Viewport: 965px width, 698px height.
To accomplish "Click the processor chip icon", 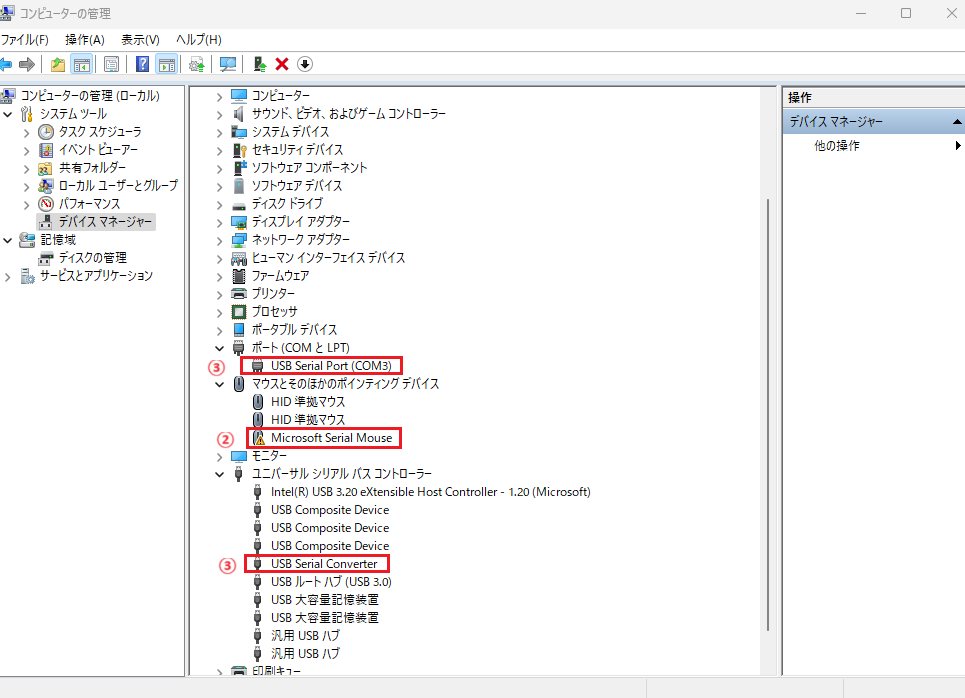I will [x=239, y=311].
